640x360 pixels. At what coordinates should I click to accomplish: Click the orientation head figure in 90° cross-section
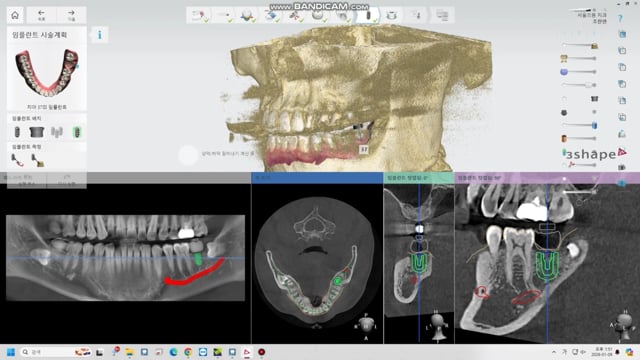coord(623,325)
